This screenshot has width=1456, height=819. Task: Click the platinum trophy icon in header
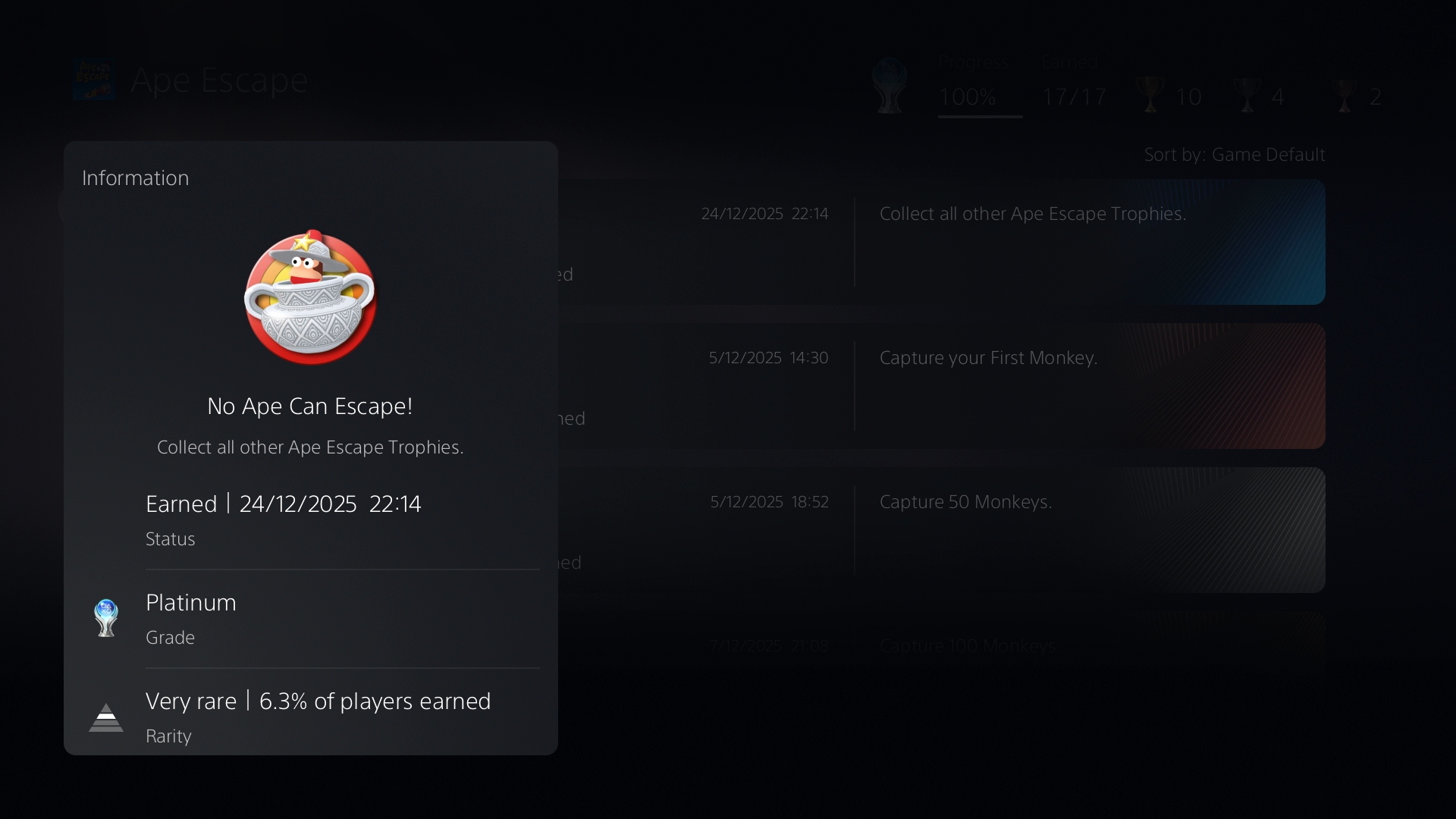tap(890, 86)
